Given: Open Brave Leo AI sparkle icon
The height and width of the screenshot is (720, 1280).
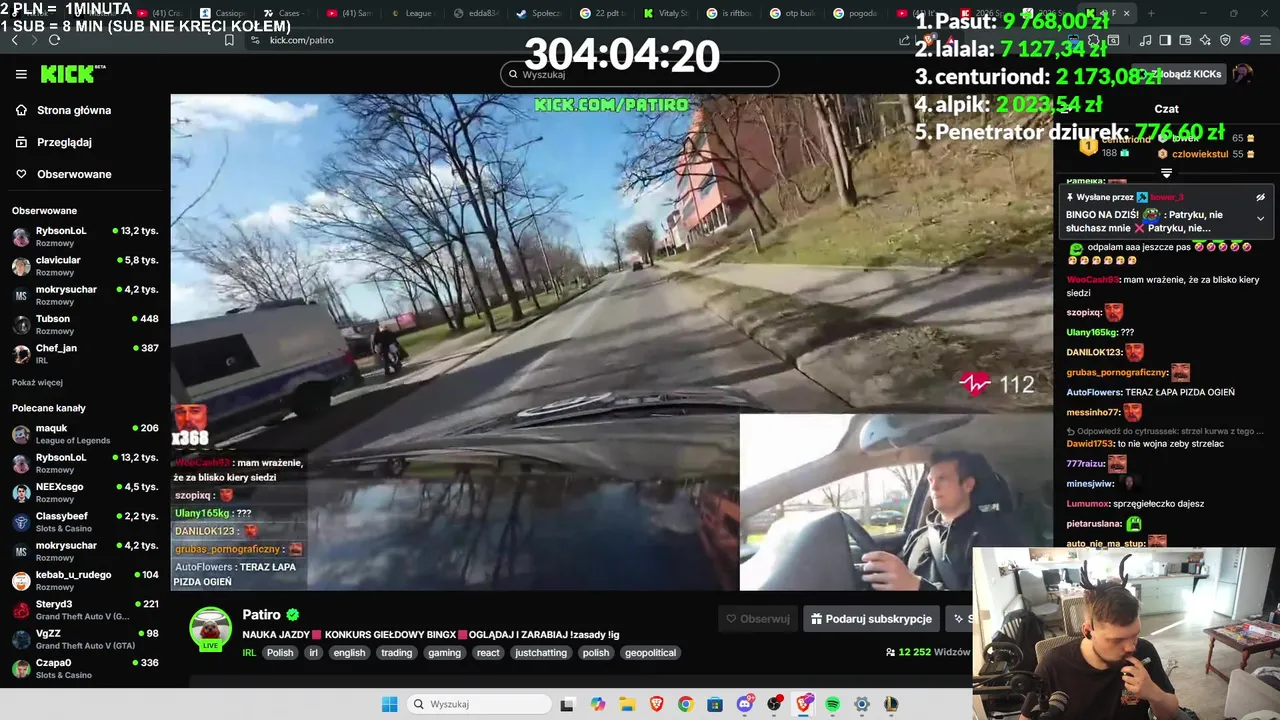Looking at the screenshot, I should click(1205, 40).
